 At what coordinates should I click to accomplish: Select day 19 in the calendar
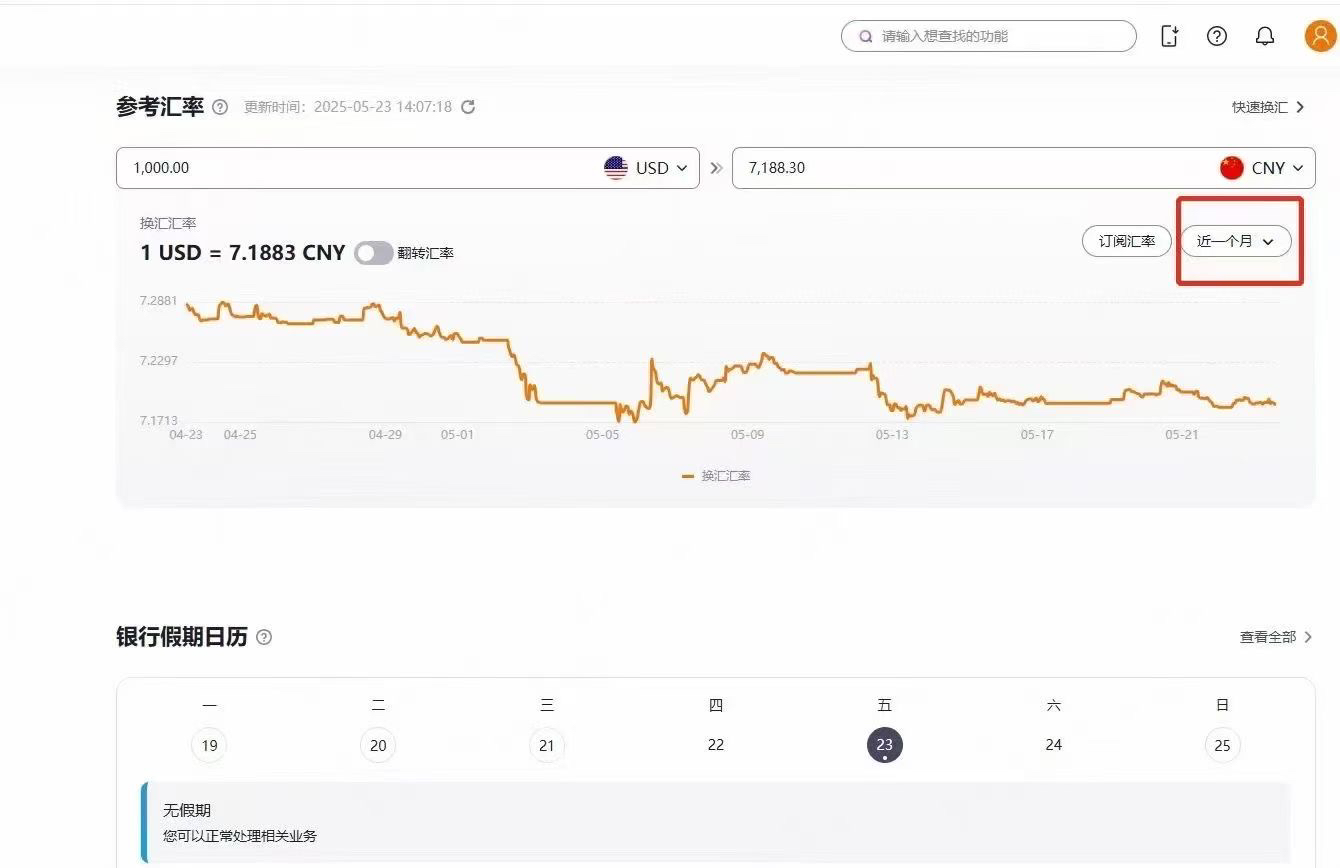point(209,745)
